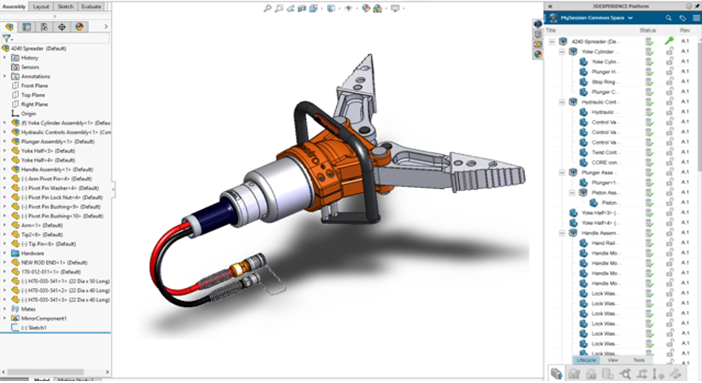
Task: Click the tag icon in blue header
Action: pyautogui.click(x=682, y=18)
